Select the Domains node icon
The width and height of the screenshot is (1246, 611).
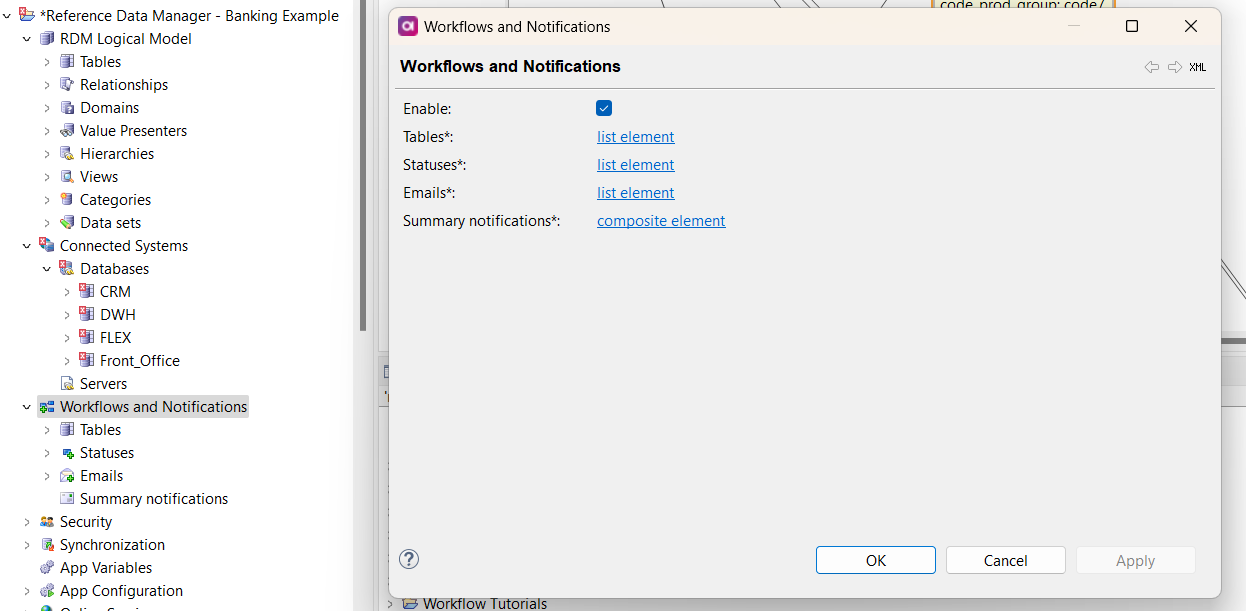[67, 107]
